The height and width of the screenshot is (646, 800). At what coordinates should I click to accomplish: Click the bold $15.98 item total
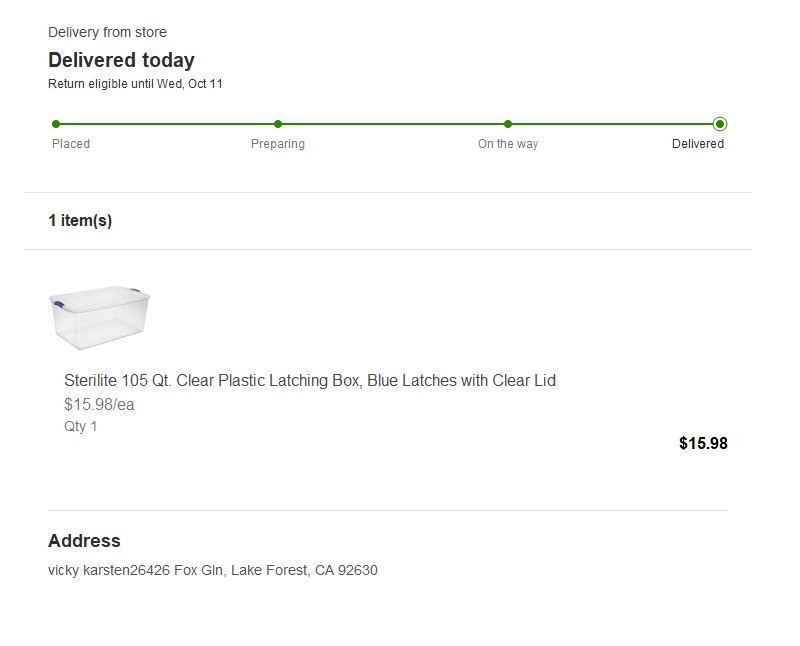pos(703,444)
